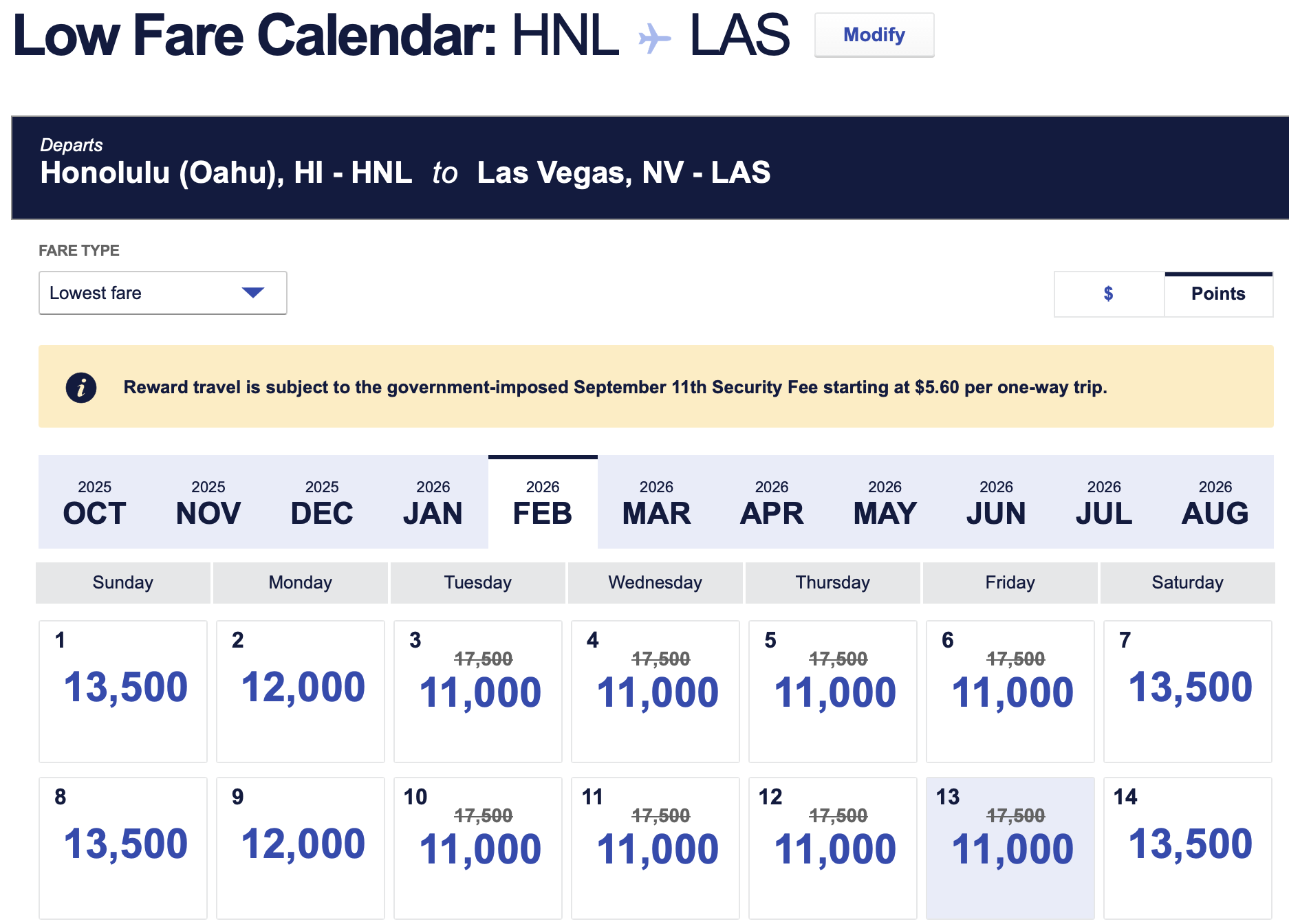Click the Saturday column header
Viewport: 1289px width, 924px height.
[x=1188, y=583]
